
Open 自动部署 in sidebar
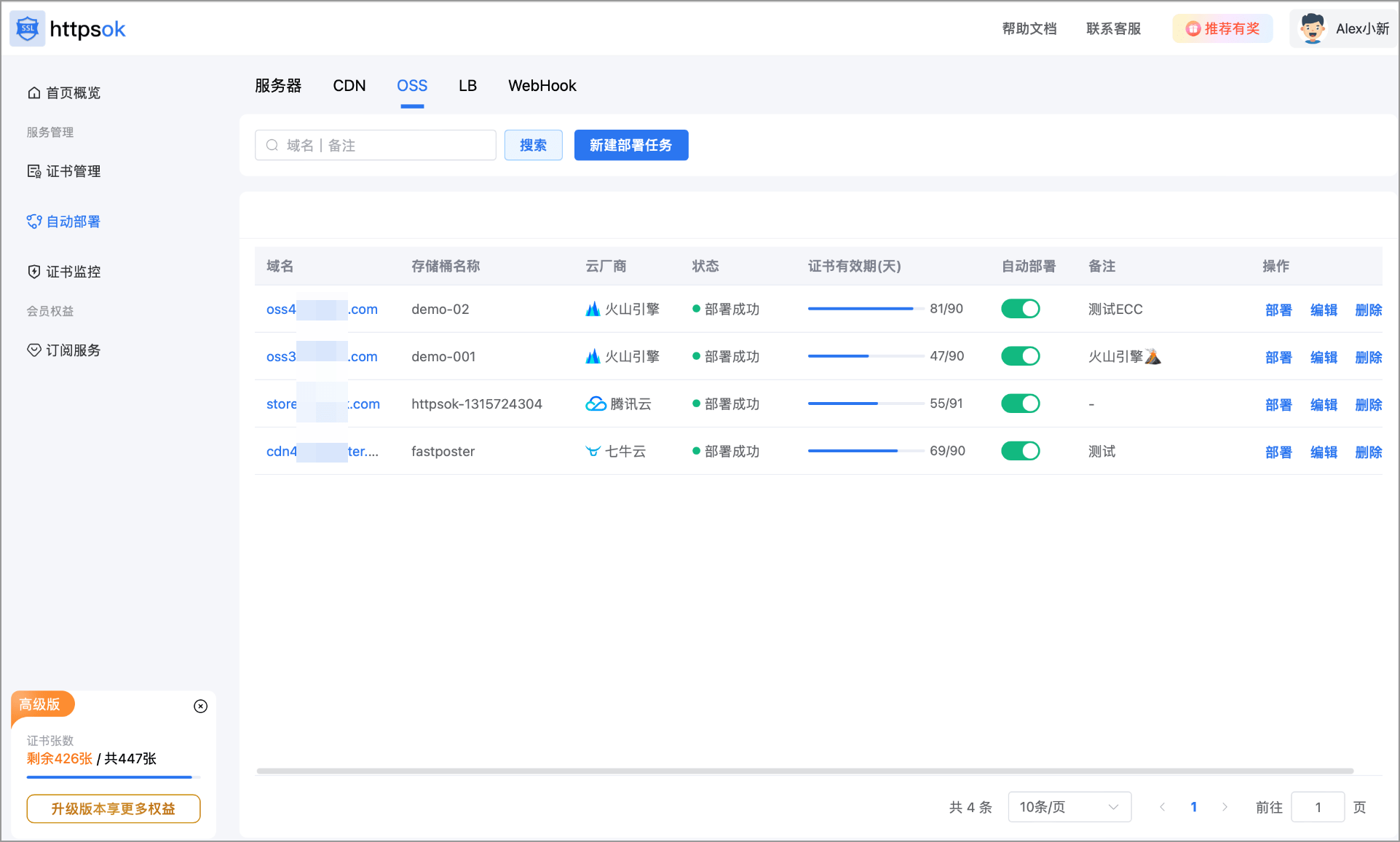tap(64, 221)
